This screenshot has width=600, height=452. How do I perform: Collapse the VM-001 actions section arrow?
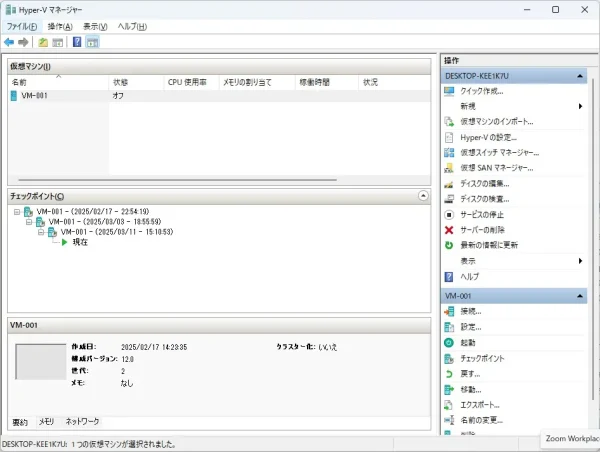coord(580,296)
